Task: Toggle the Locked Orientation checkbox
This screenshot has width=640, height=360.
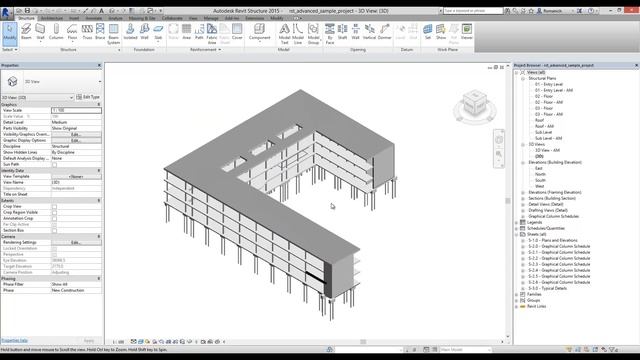Action: point(54,249)
